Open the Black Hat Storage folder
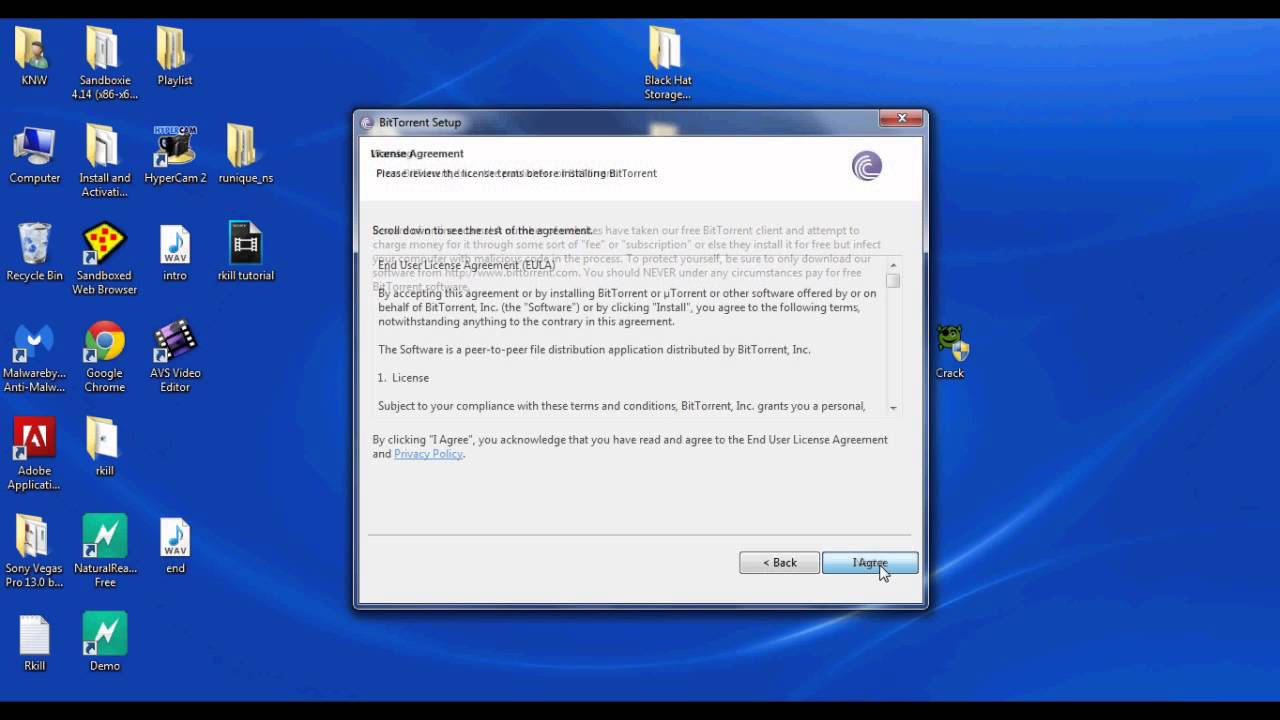Screen dimensions: 1280x720 667,63
